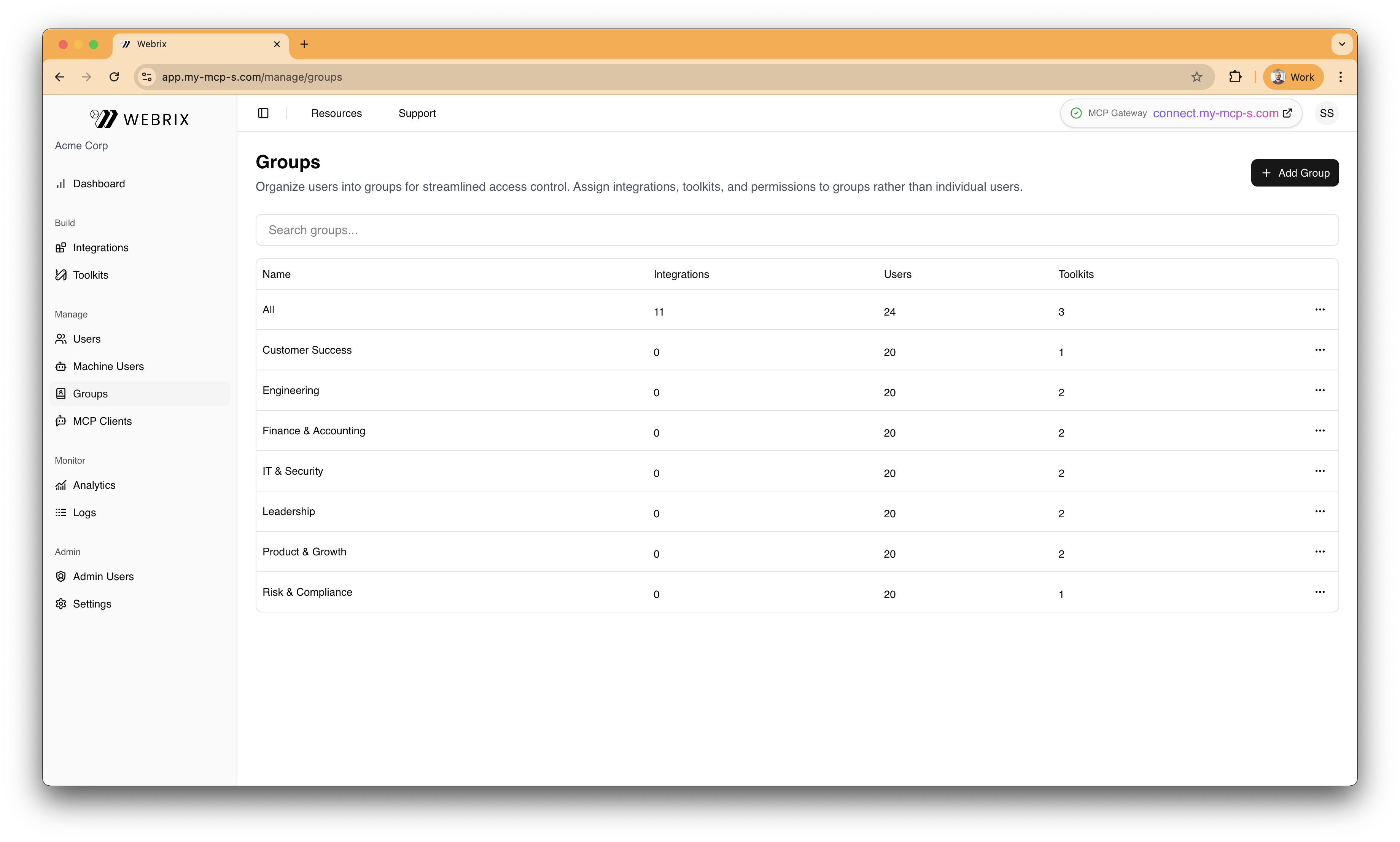This screenshot has width=1400, height=842.
Task: Go to Machine Users page
Action: tap(108, 366)
